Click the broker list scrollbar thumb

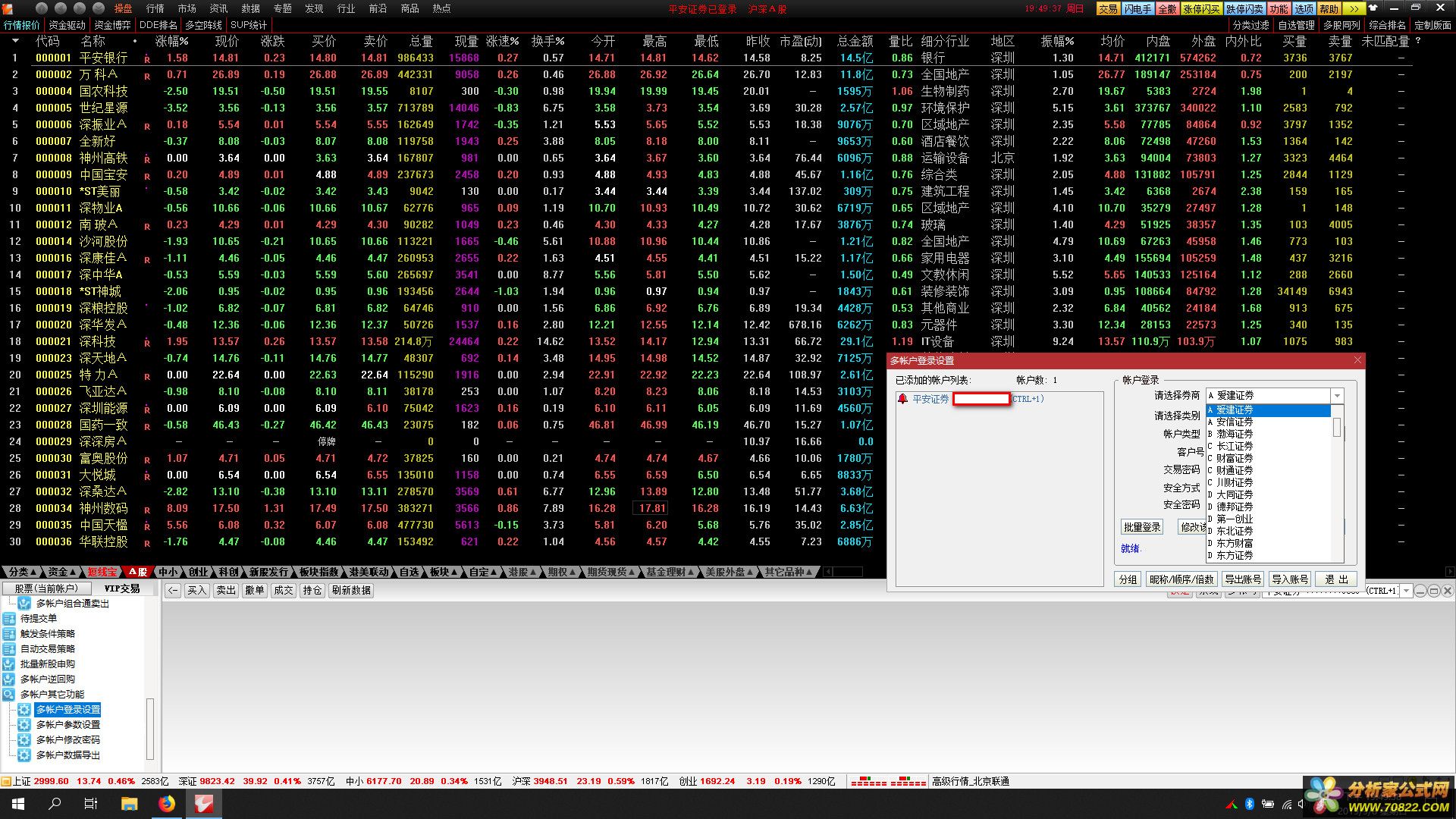(1338, 428)
